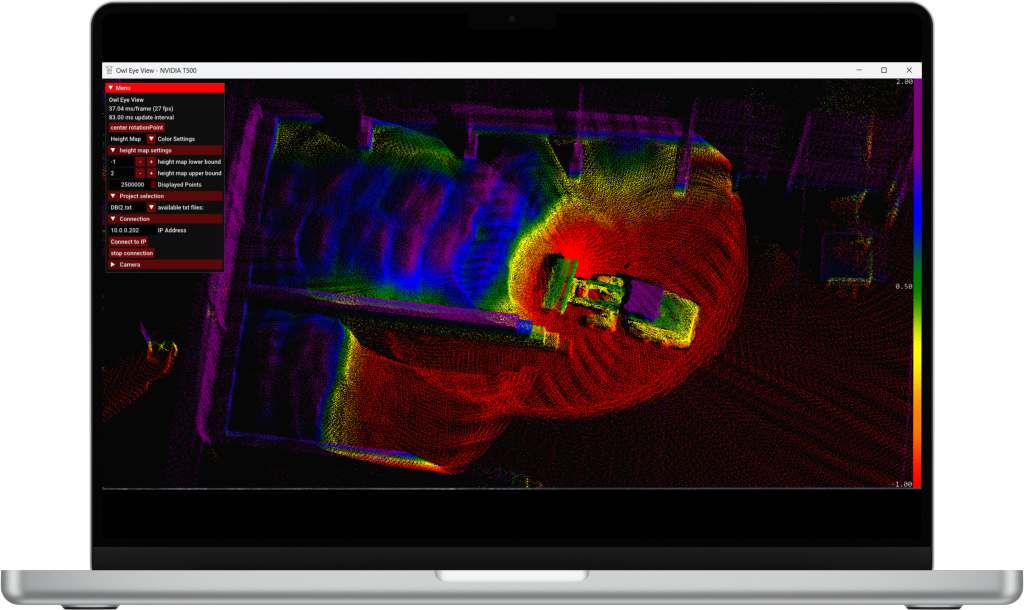Click the minus icon beside height map lower bound
The image size is (1024, 610).
pos(138,162)
